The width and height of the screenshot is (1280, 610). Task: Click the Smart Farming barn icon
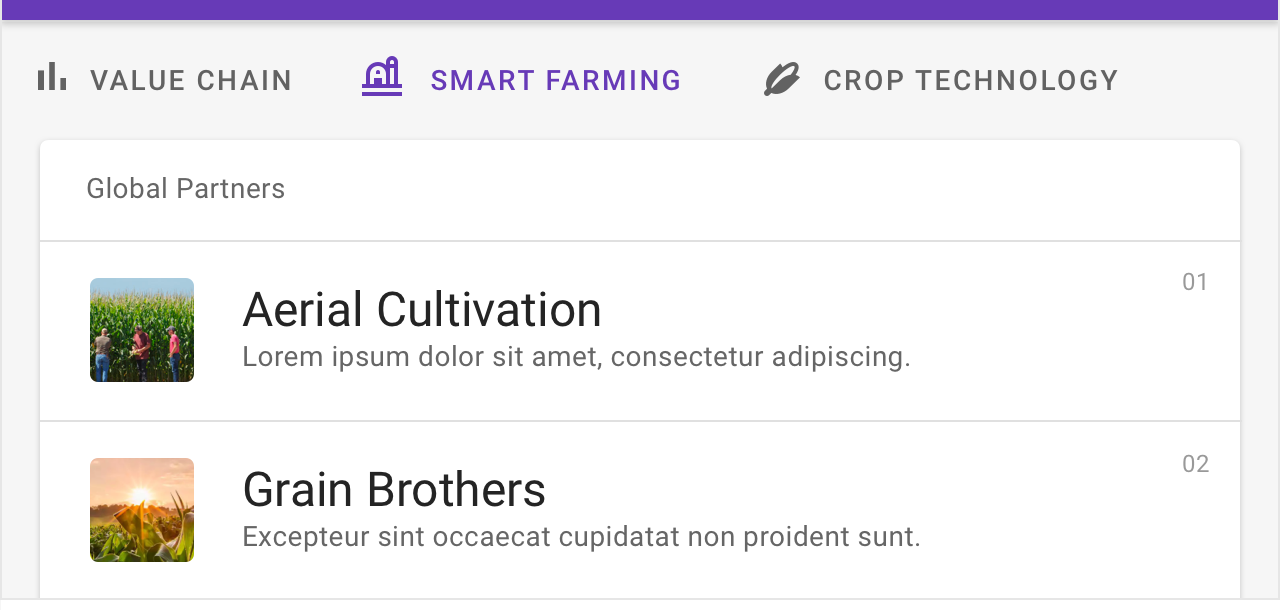(382, 77)
